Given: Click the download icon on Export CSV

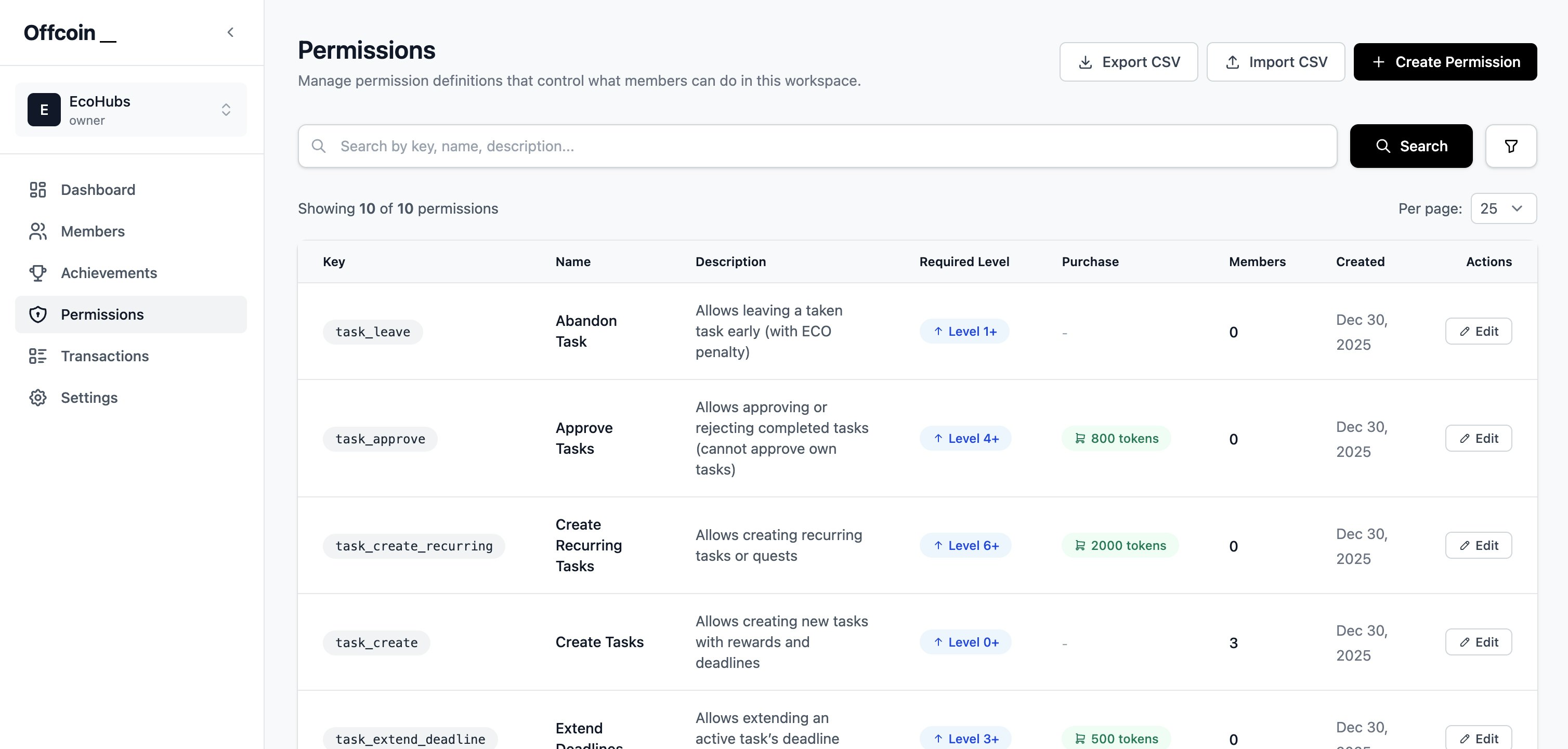Looking at the screenshot, I should click(1086, 61).
